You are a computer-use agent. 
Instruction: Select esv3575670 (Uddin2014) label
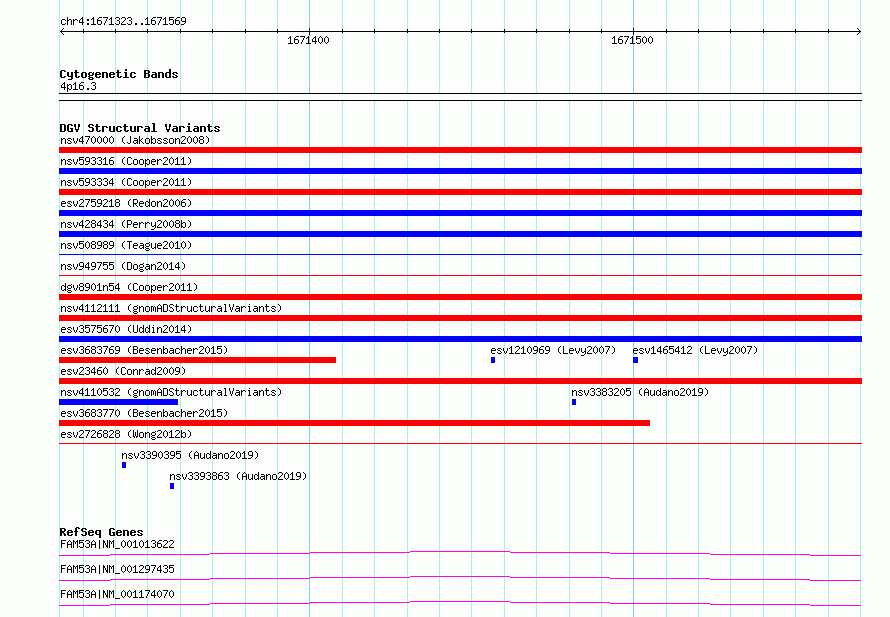point(126,329)
